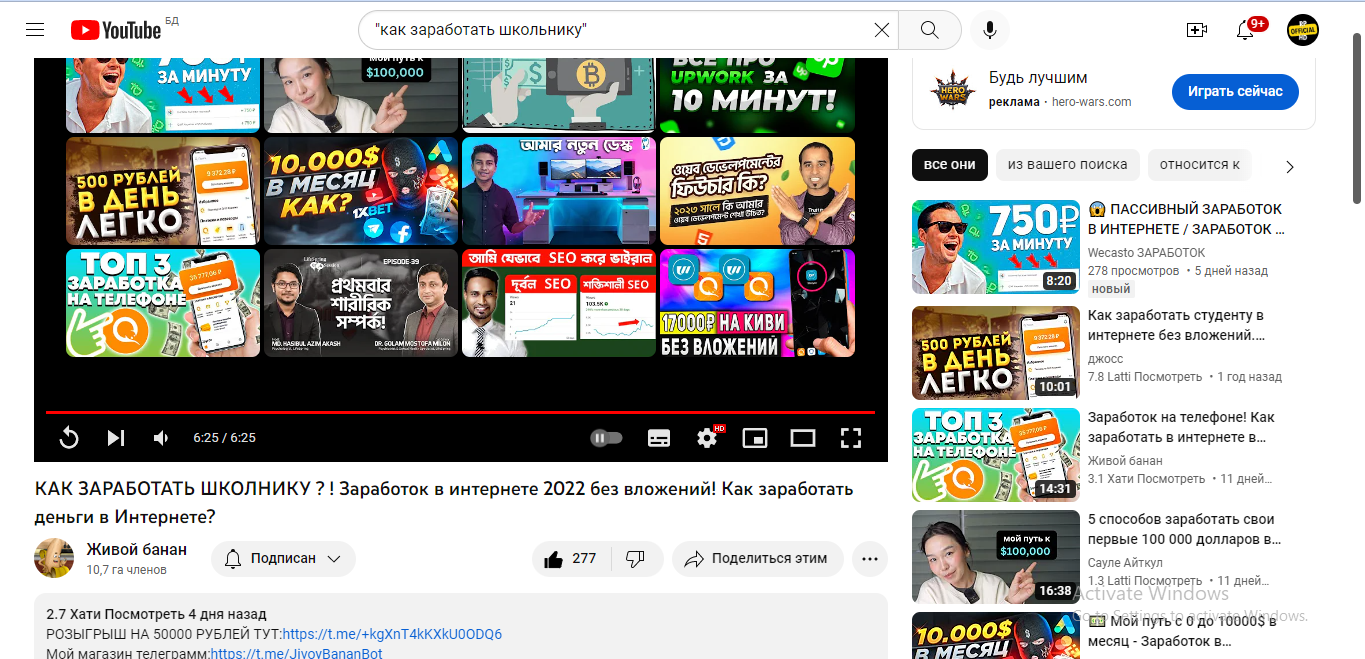Open notifications bell with 9+ badge
This screenshot has width=1365, height=659.
pos(1246,30)
